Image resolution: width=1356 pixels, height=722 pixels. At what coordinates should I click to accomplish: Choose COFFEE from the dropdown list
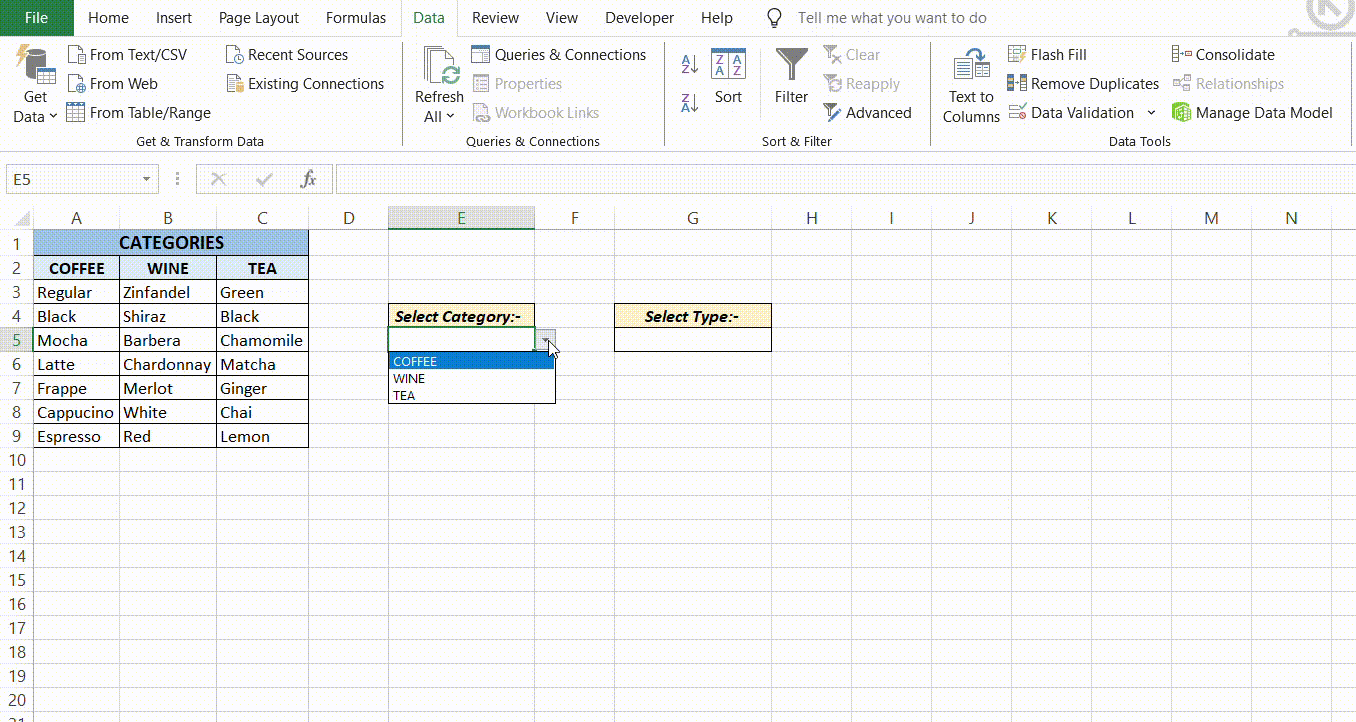point(471,362)
